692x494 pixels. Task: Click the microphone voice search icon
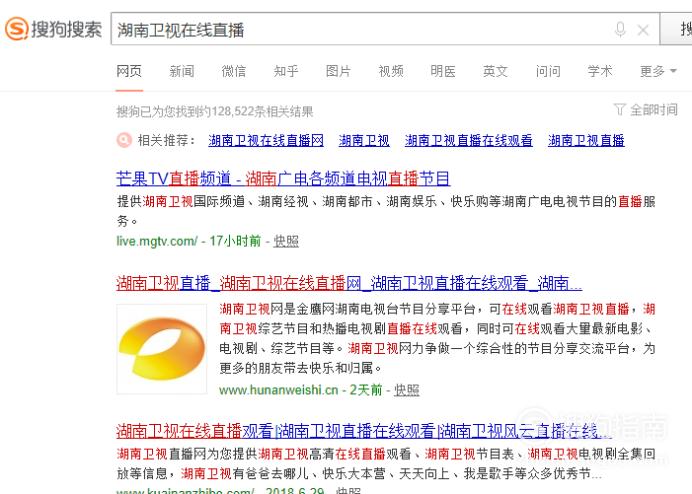[x=620, y=30]
